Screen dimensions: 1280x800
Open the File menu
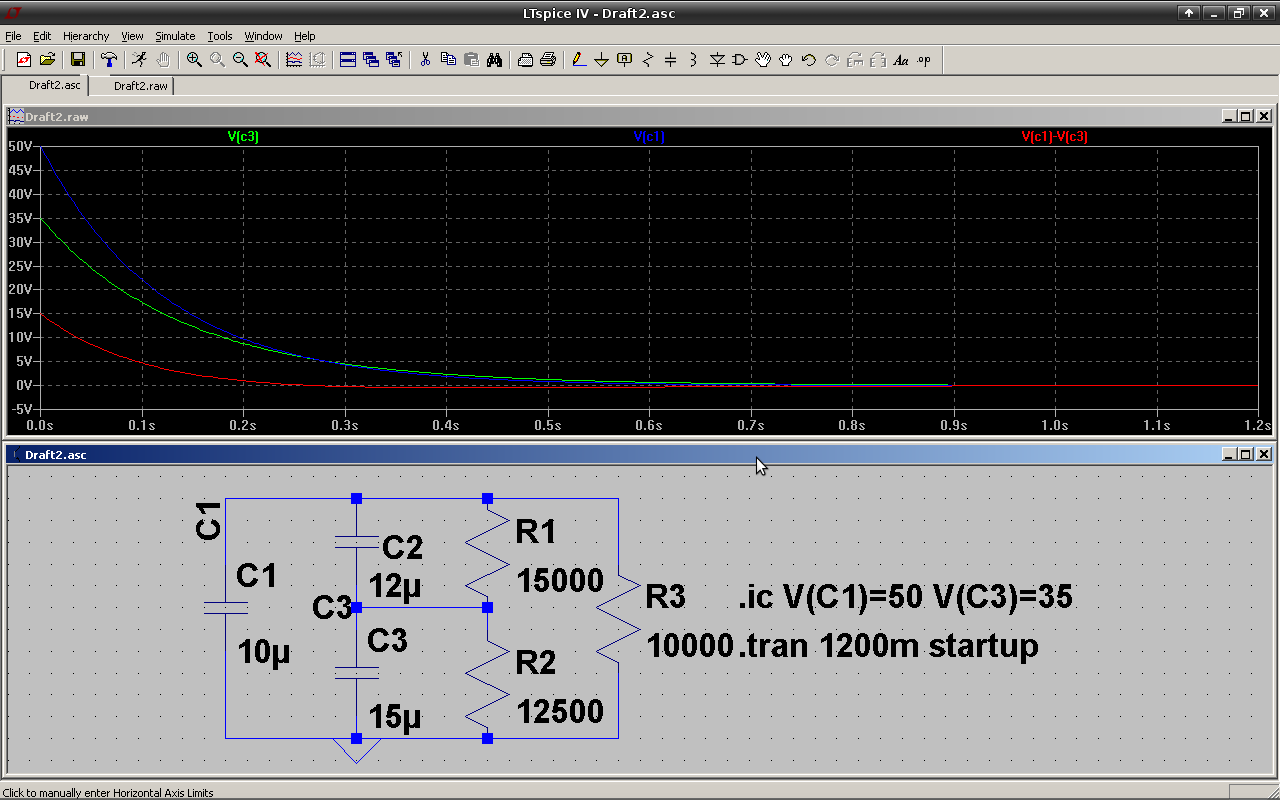(x=13, y=36)
